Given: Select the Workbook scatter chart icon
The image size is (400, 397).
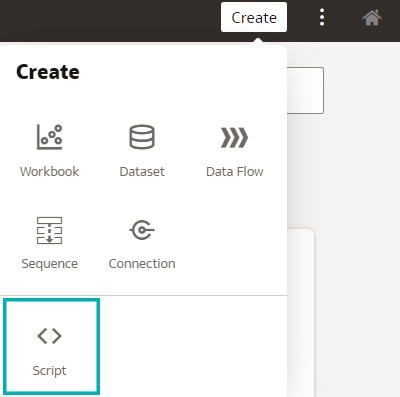Looking at the screenshot, I should pyautogui.click(x=49, y=137).
